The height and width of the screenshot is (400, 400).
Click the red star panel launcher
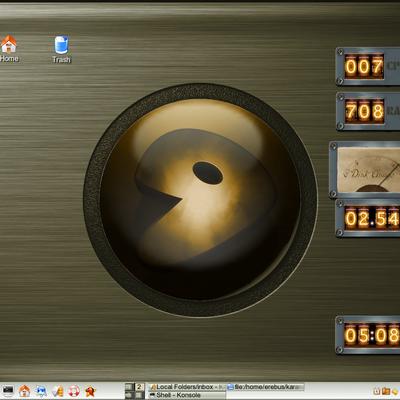(x=90, y=391)
